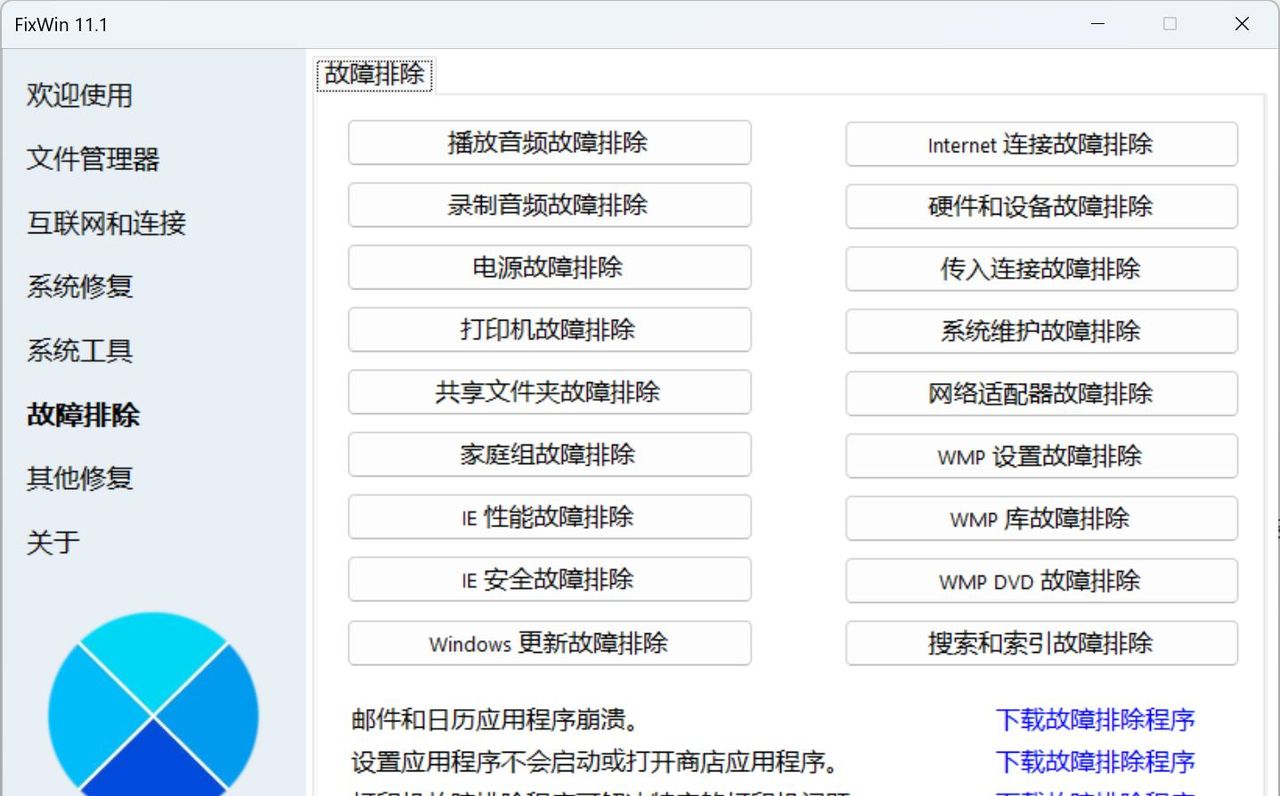Open the 关于 page

(x=51, y=542)
